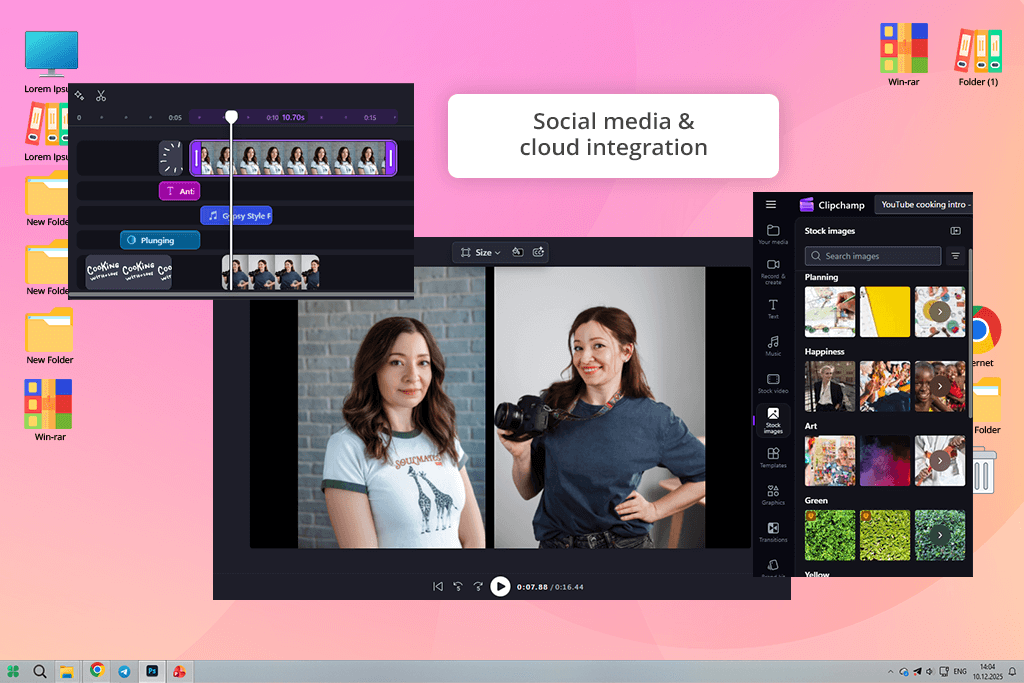Open the Folder (1) desktop icon

[978, 57]
